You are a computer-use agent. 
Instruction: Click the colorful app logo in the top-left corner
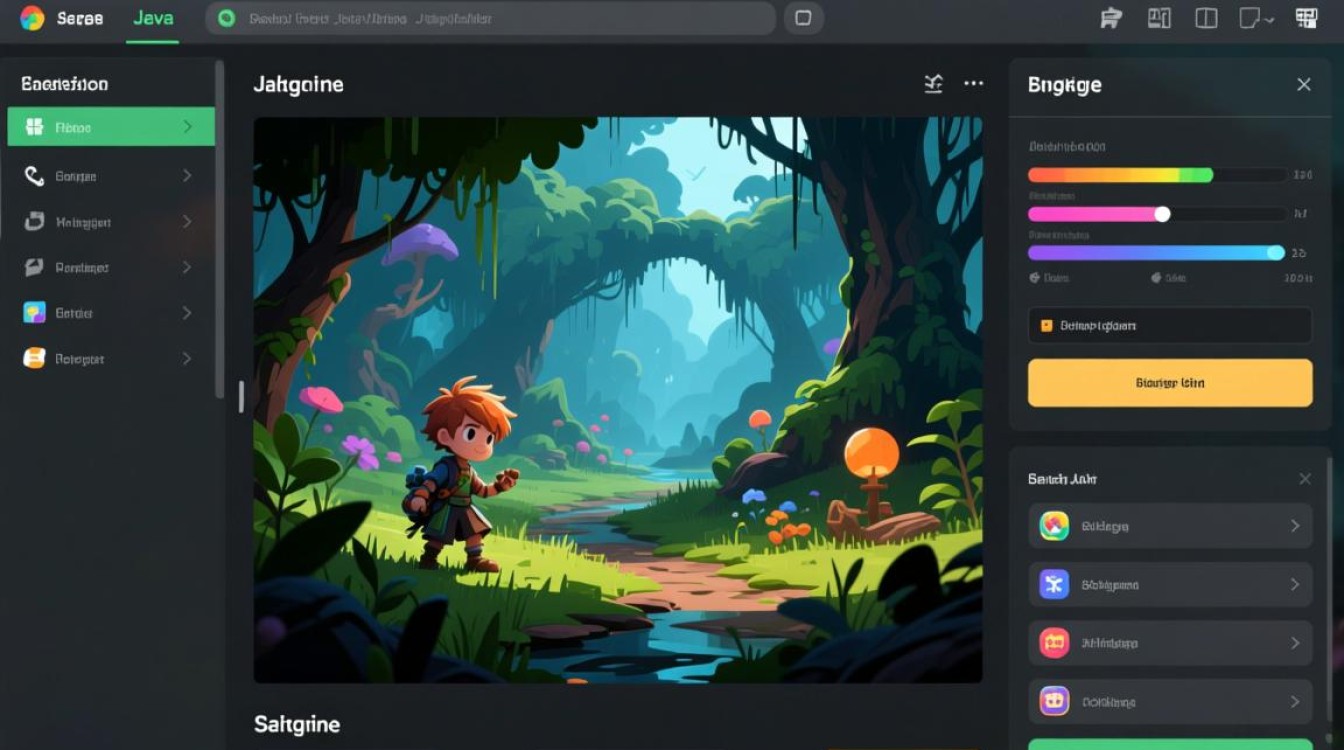(32, 18)
